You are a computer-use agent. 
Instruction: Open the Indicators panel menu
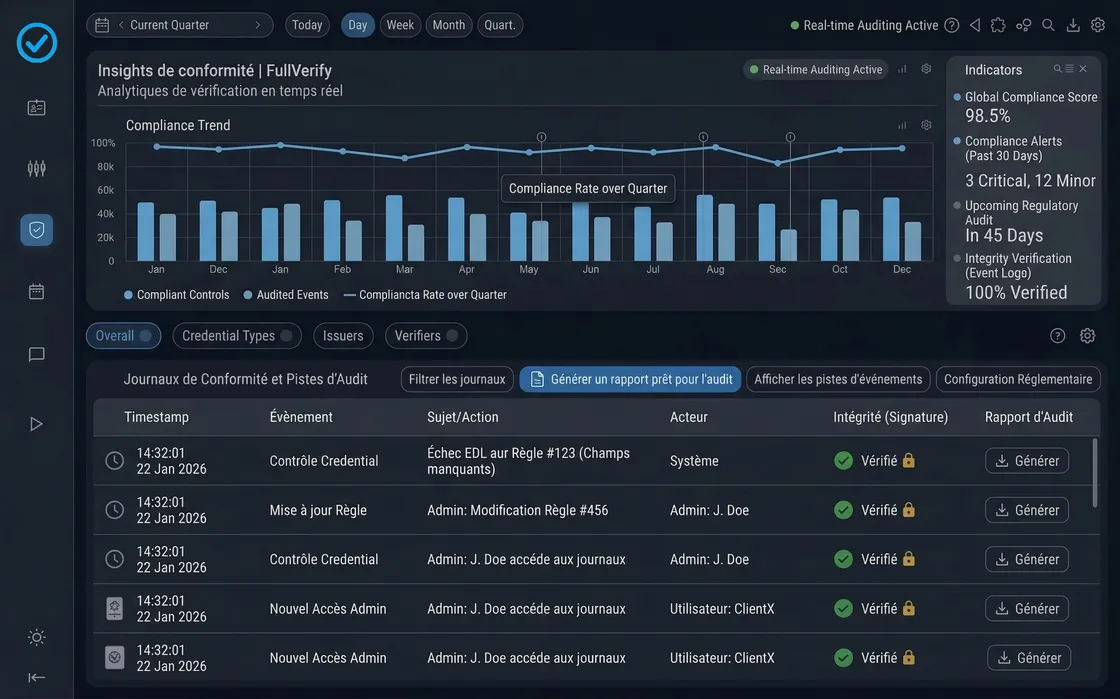pos(1071,69)
